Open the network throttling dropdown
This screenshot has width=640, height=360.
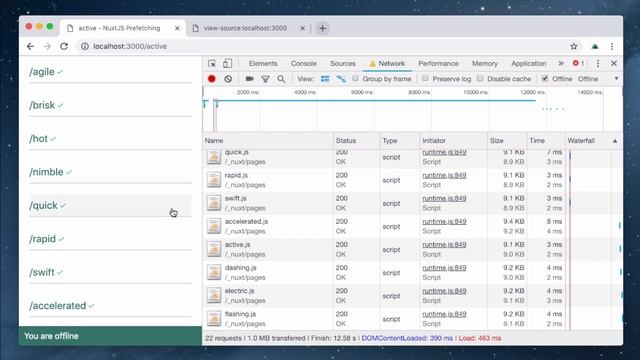(598, 79)
